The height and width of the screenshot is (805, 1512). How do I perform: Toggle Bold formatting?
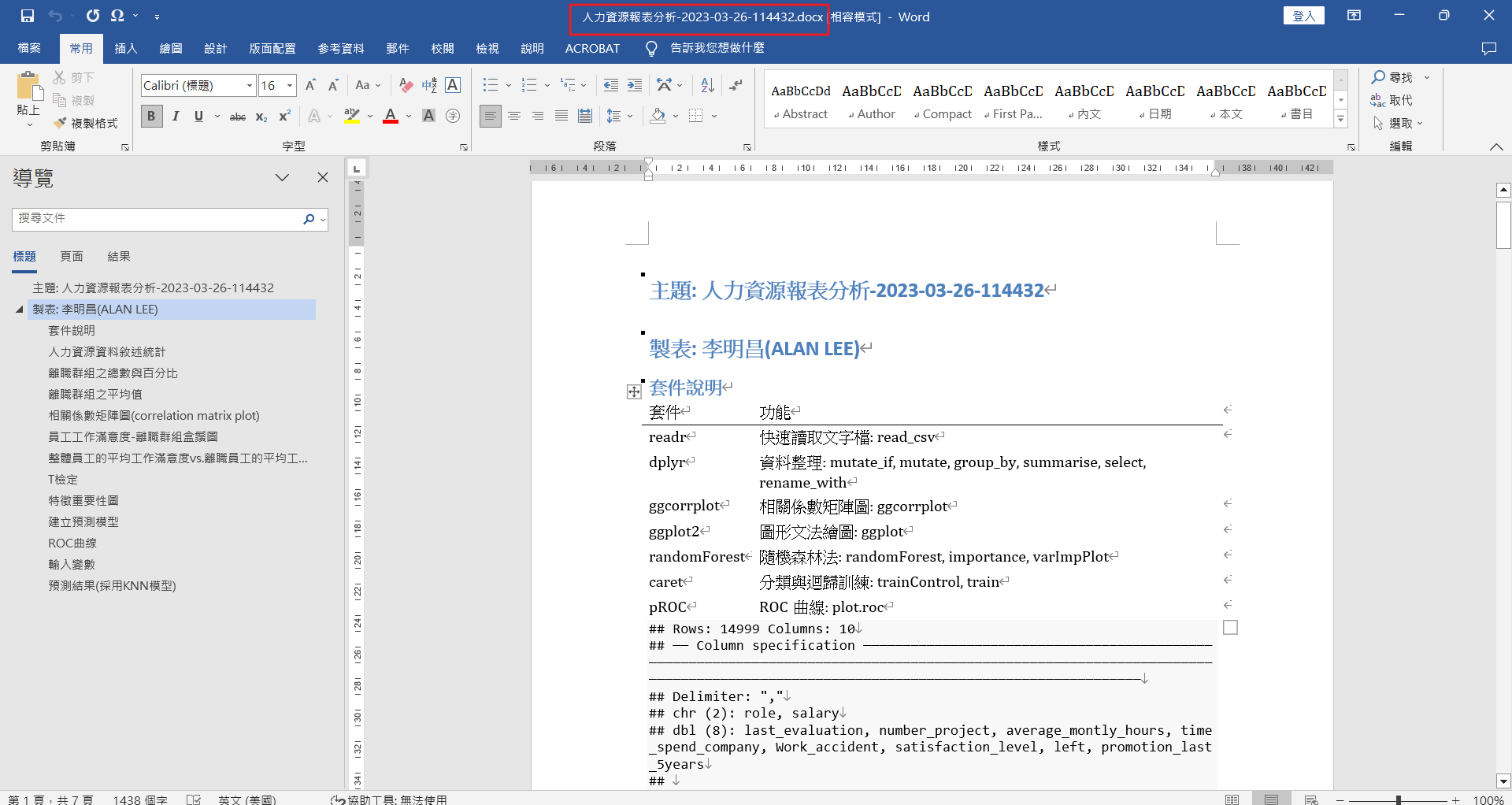151,117
